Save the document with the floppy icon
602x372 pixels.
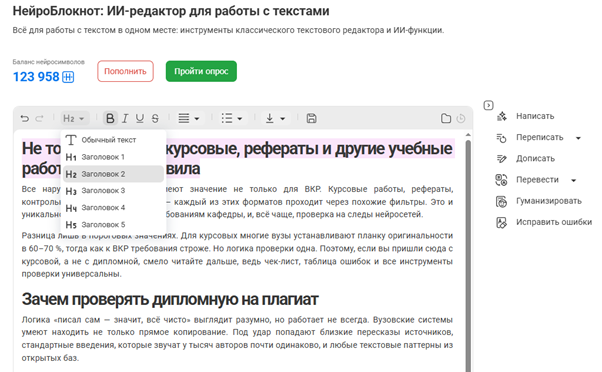[x=311, y=118]
